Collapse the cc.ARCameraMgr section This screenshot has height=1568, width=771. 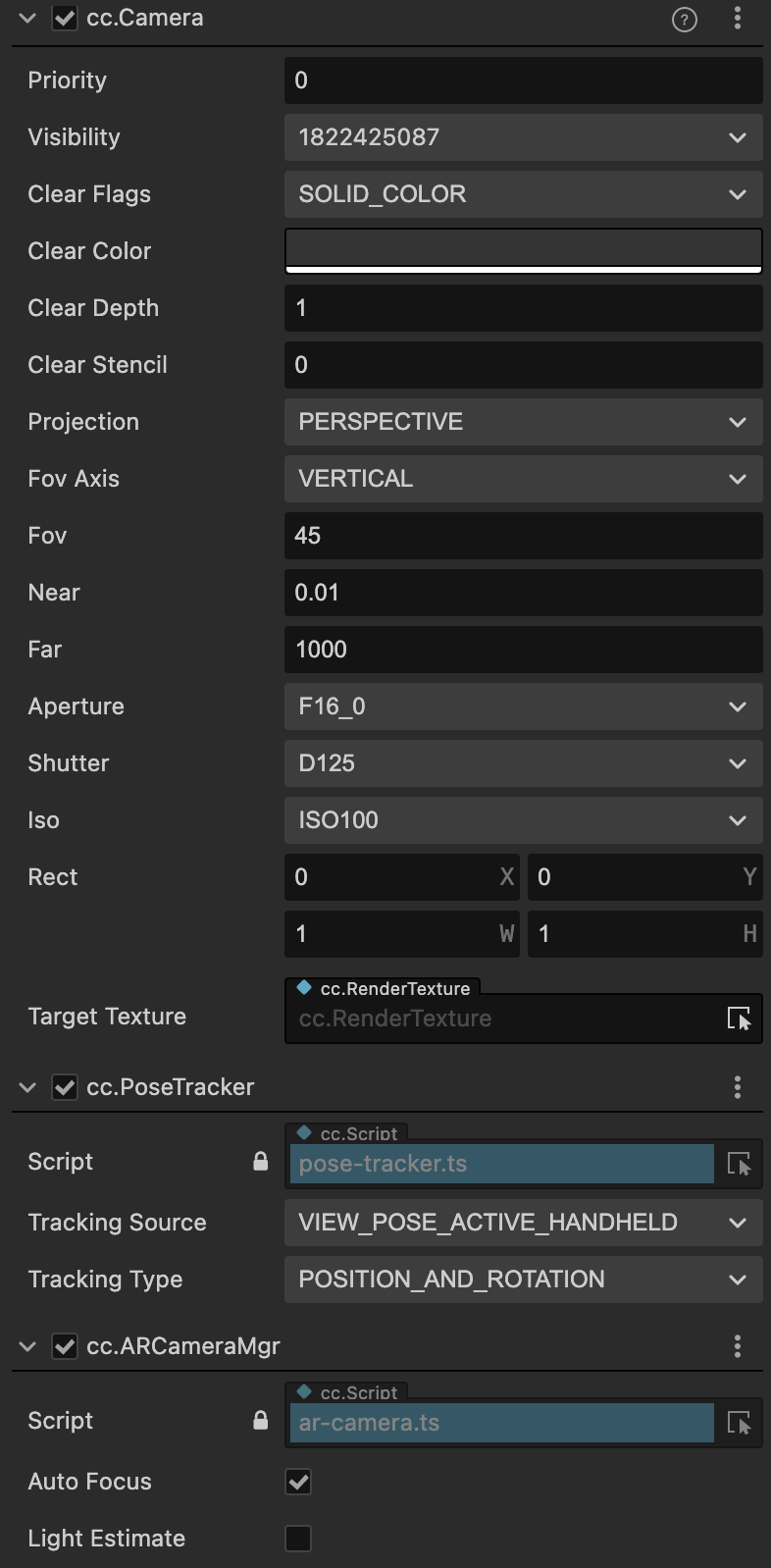(27, 1346)
